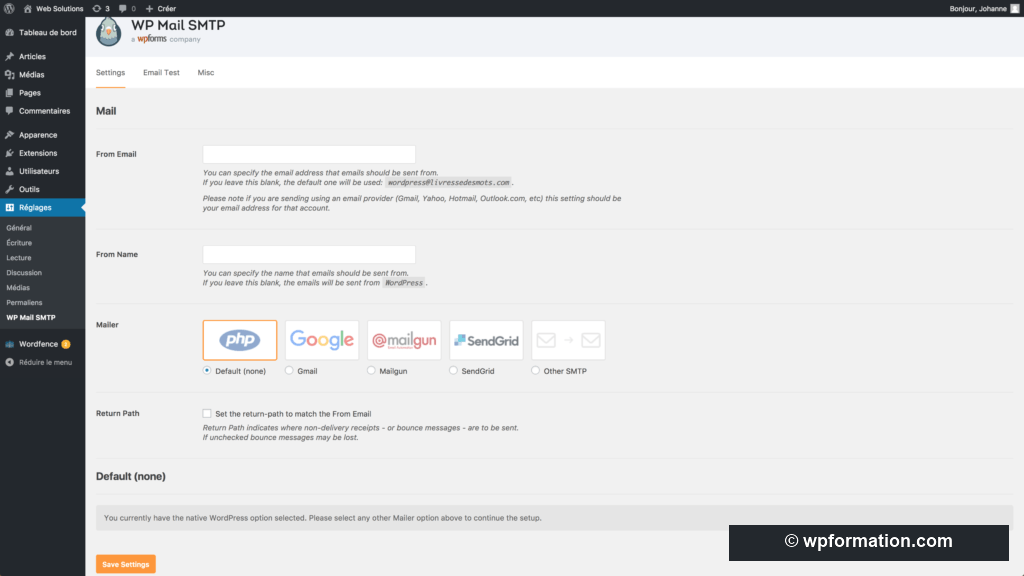The width and height of the screenshot is (1024, 576).
Task: Click the Utilisateurs person icon
Action: click(9, 171)
